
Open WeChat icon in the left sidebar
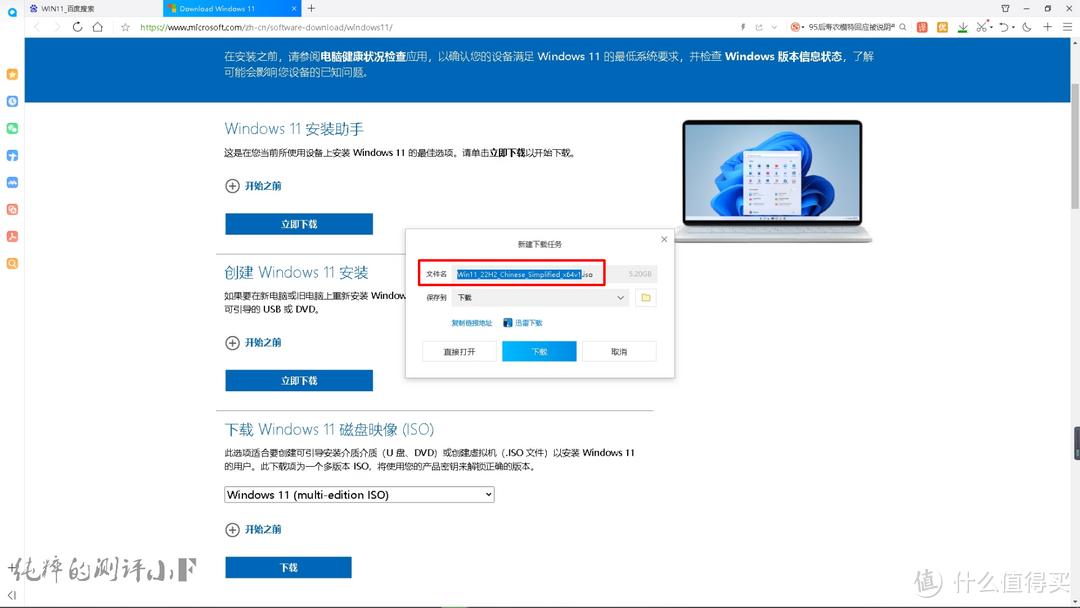click(12, 128)
